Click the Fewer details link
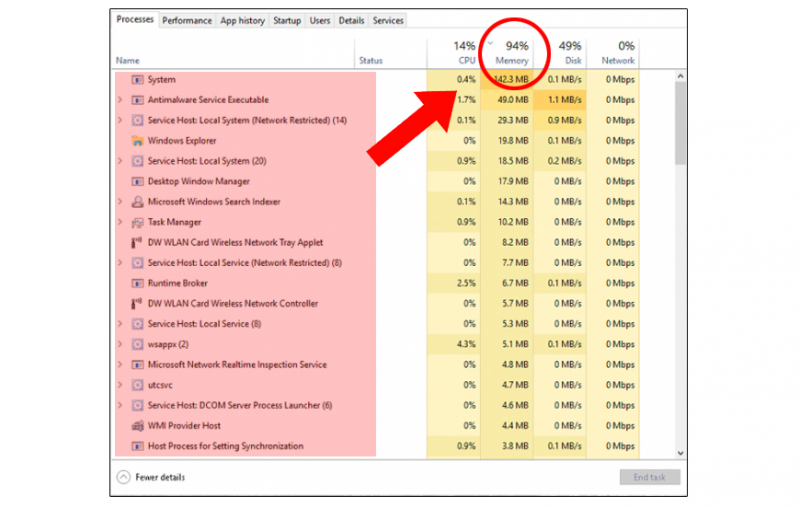This screenshot has height=508, width=800. 160,477
